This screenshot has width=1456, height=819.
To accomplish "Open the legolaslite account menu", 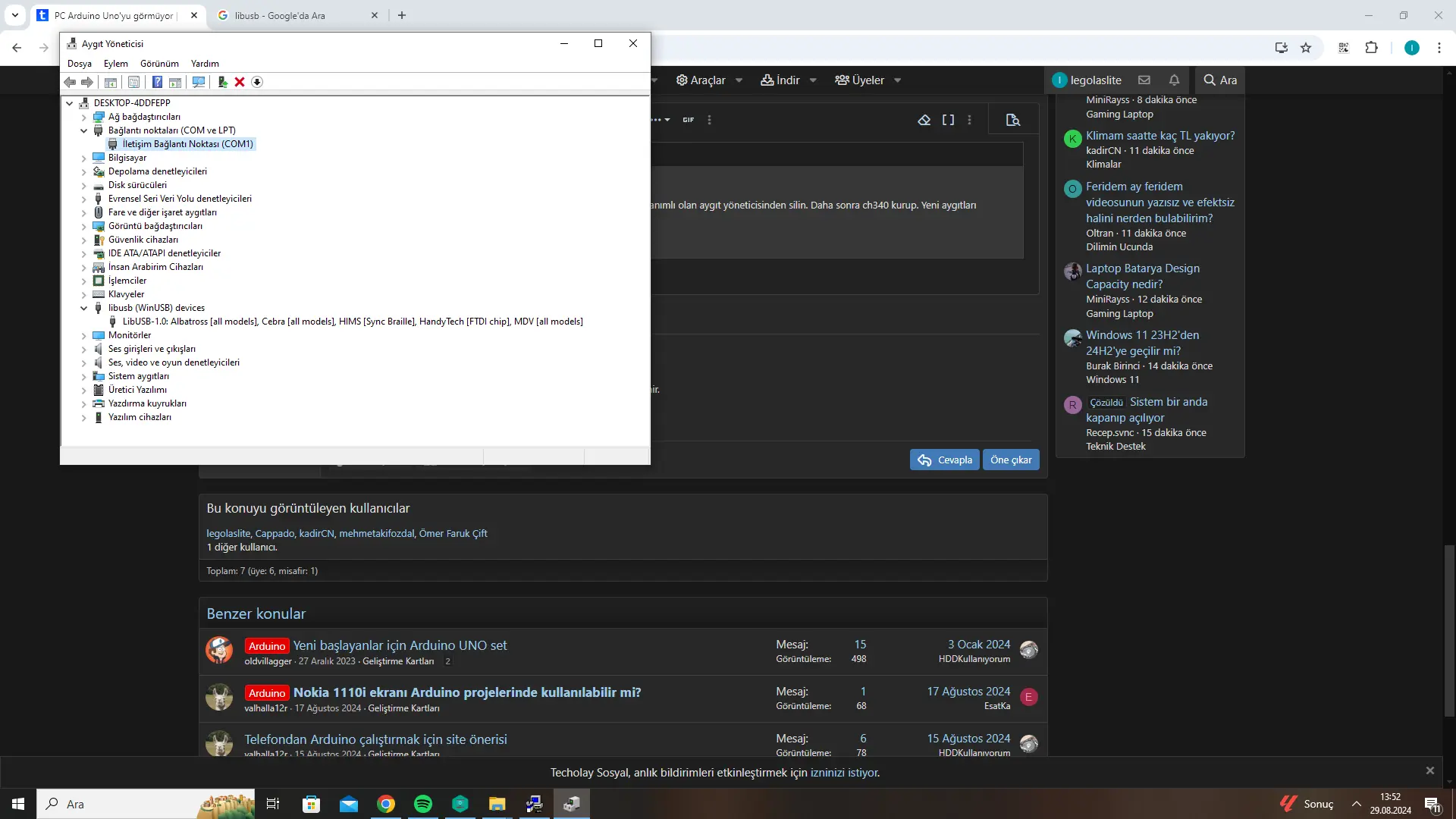I will pyautogui.click(x=1087, y=80).
